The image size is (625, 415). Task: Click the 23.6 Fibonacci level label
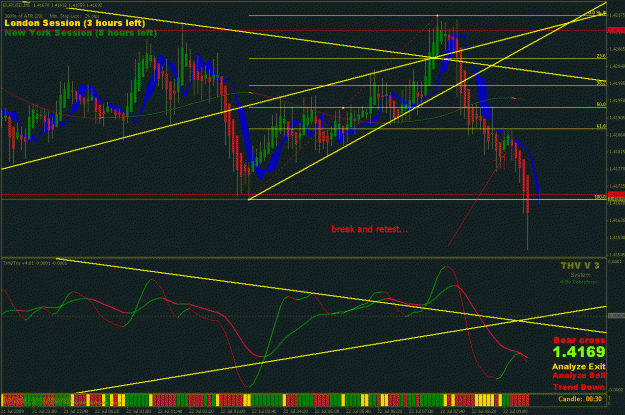tap(601, 56)
